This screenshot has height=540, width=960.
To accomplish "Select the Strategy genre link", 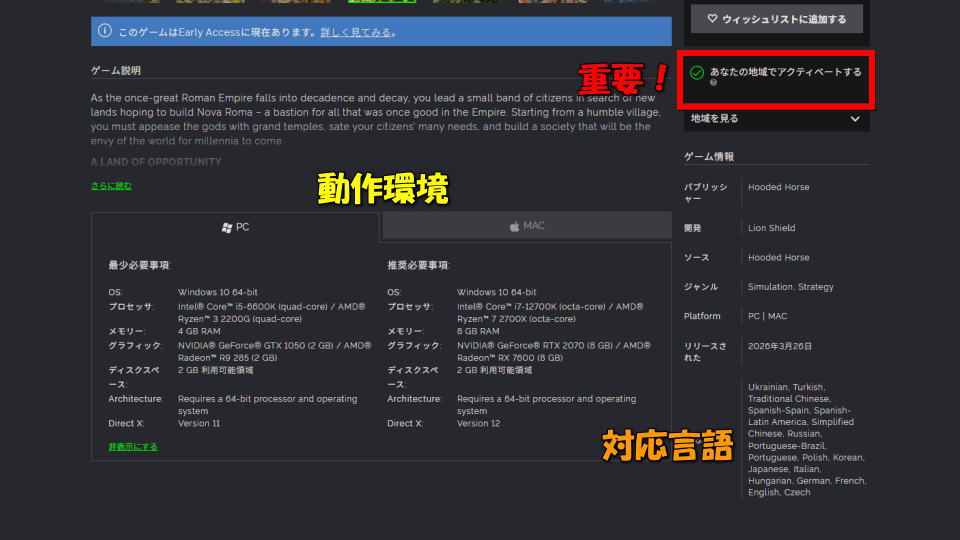I will [816, 287].
